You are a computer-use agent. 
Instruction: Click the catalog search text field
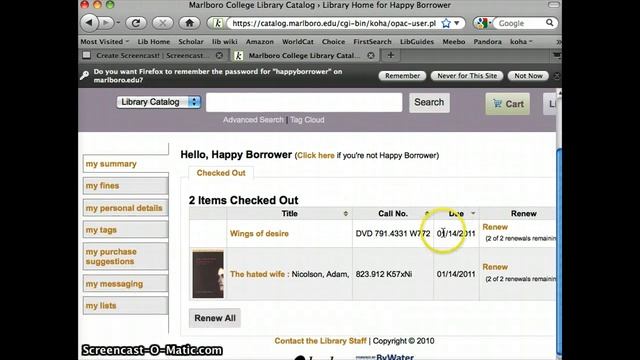304,102
